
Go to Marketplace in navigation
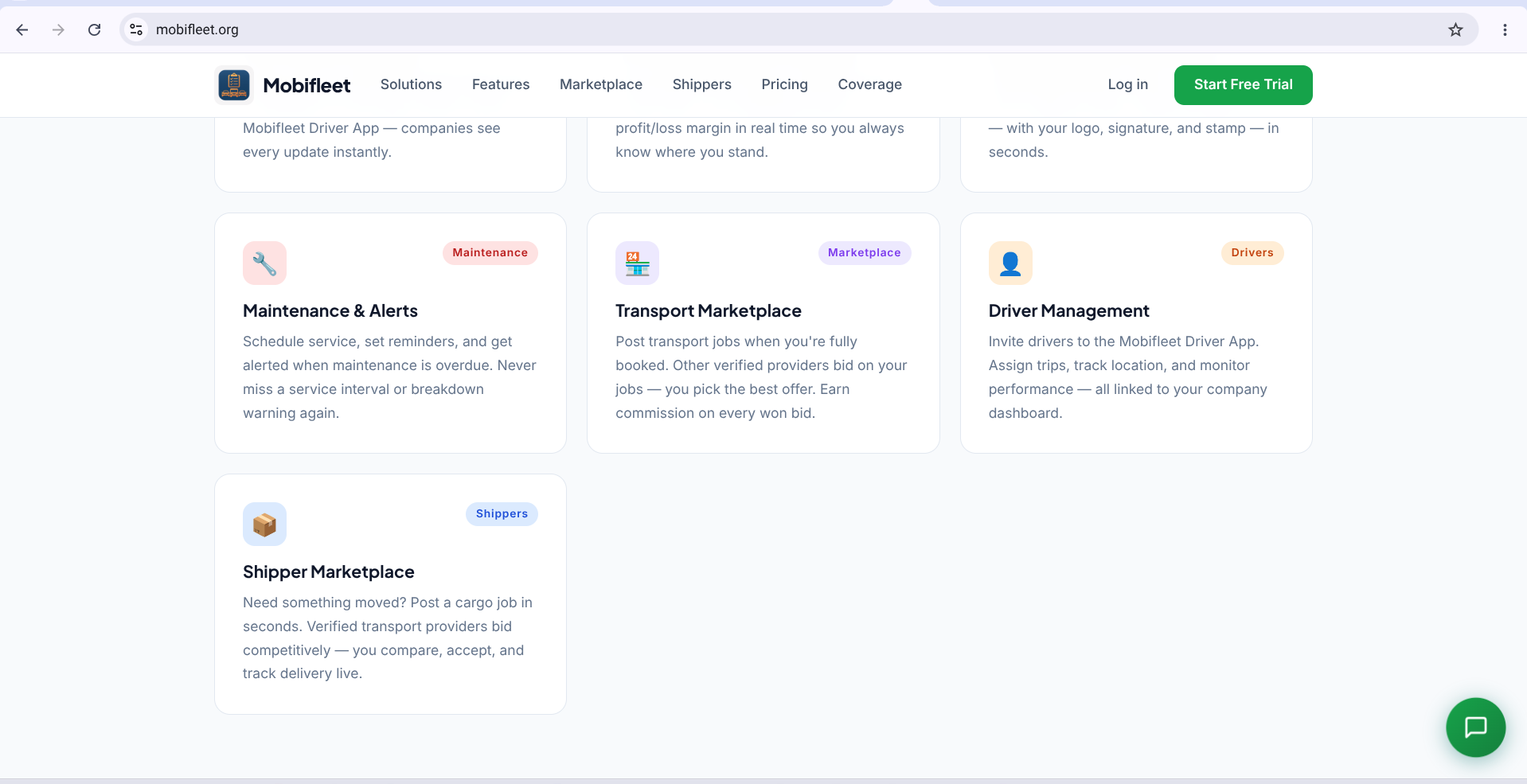pos(601,84)
